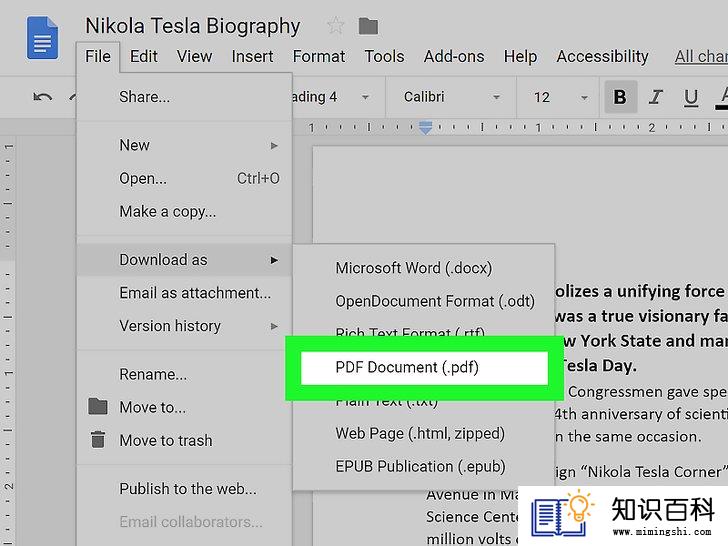Viewport: 728px width, 546px height.
Task: Open the Accessibility menu
Action: click(x=602, y=57)
